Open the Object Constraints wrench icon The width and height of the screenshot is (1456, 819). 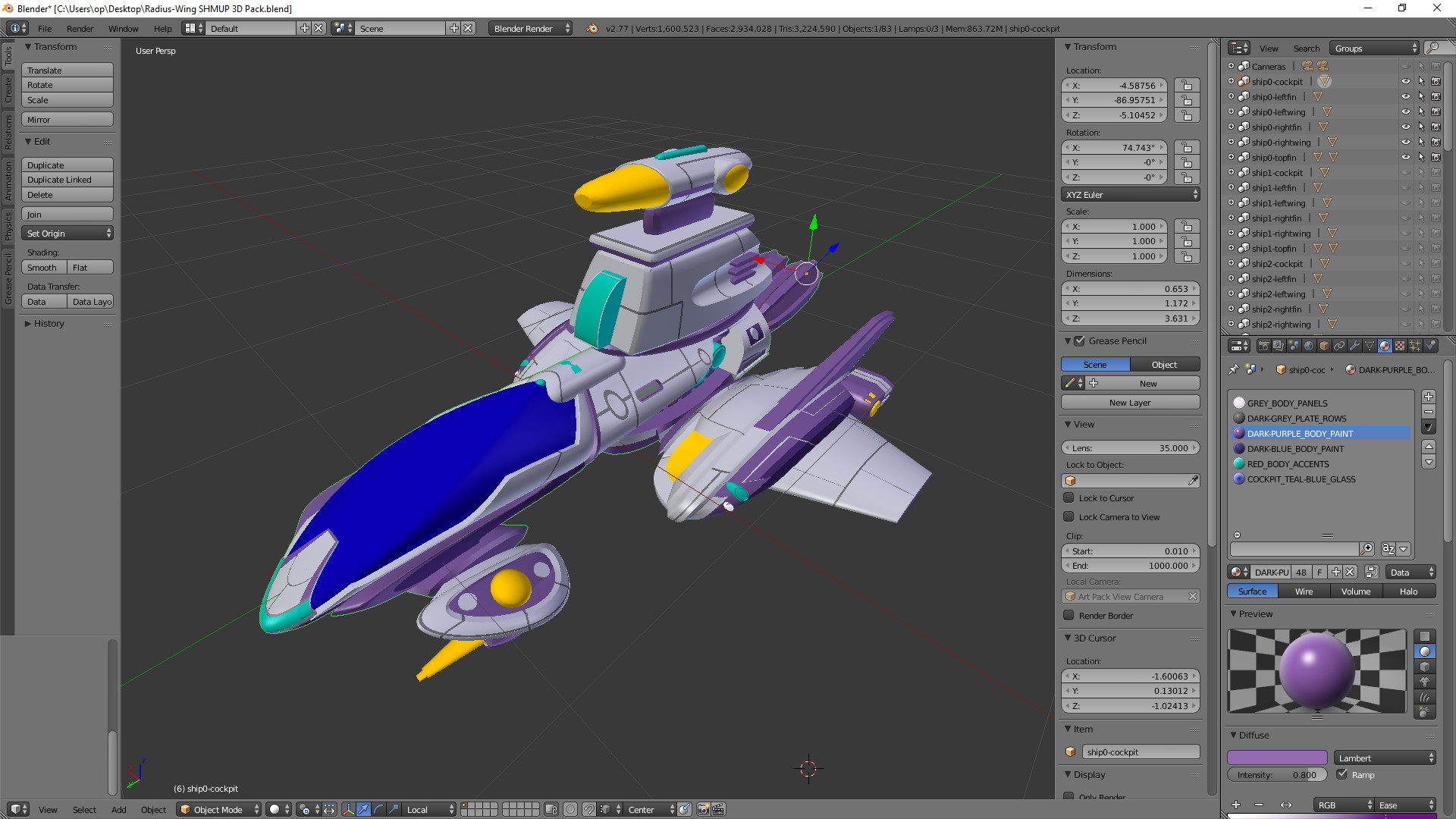[x=1354, y=346]
